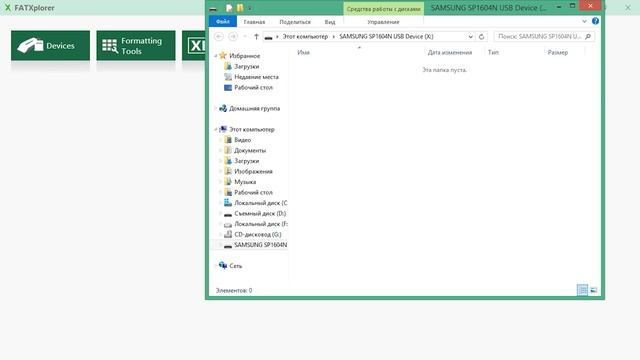The height and width of the screenshot is (360, 640).
Task: Click the Музыка folder icon
Action: (x=228, y=182)
